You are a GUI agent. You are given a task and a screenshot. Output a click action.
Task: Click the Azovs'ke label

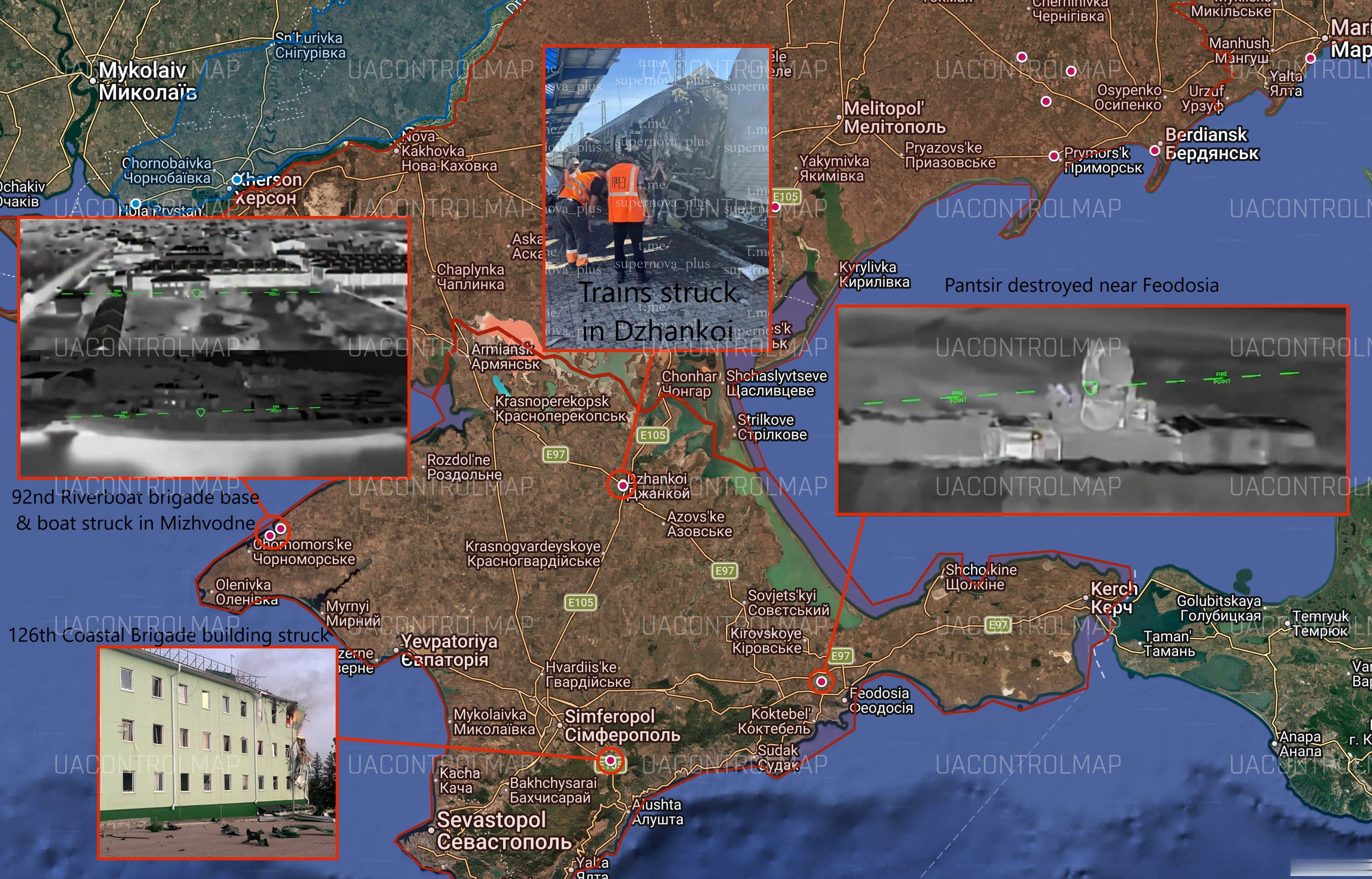(x=700, y=524)
